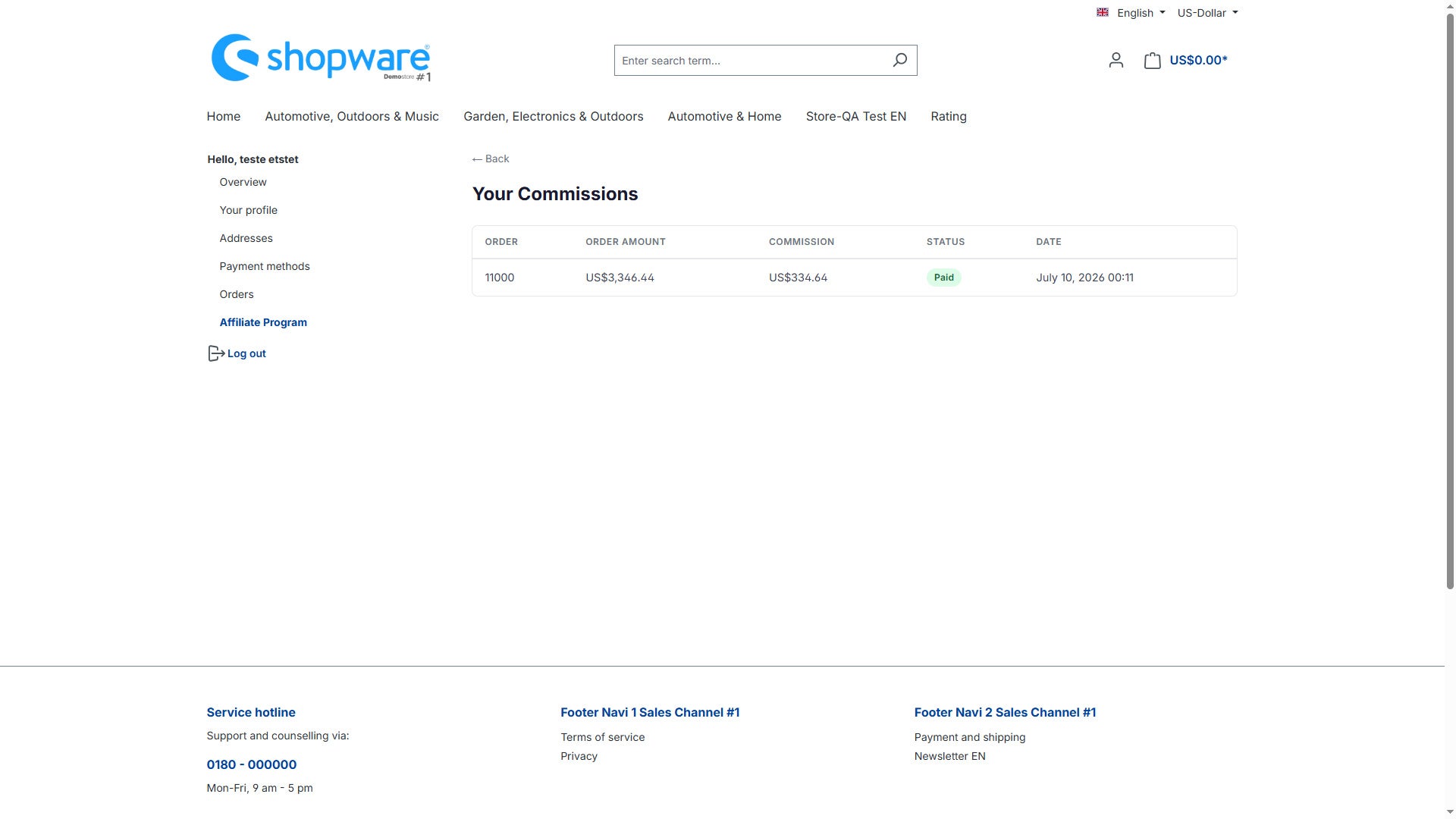Go back using the Back link
The width and height of the screenshot is (1456, 819).
point(491,158)
